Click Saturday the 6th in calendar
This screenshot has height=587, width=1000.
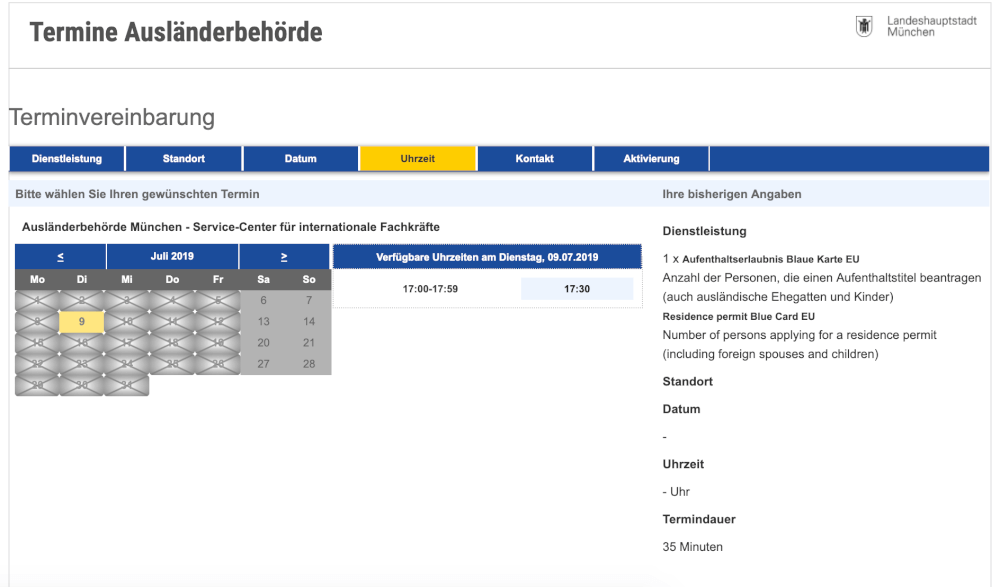[263, 300]
